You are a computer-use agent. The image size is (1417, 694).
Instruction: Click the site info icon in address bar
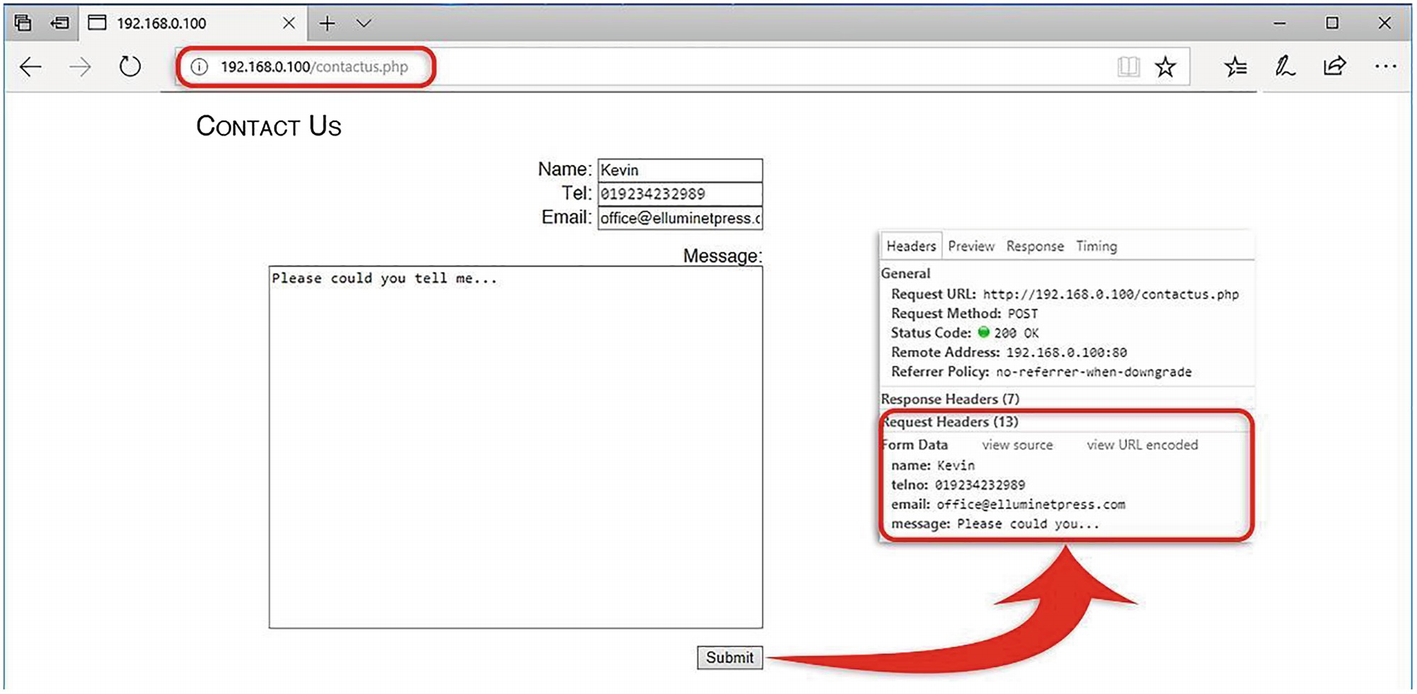(x=199, y=67)
